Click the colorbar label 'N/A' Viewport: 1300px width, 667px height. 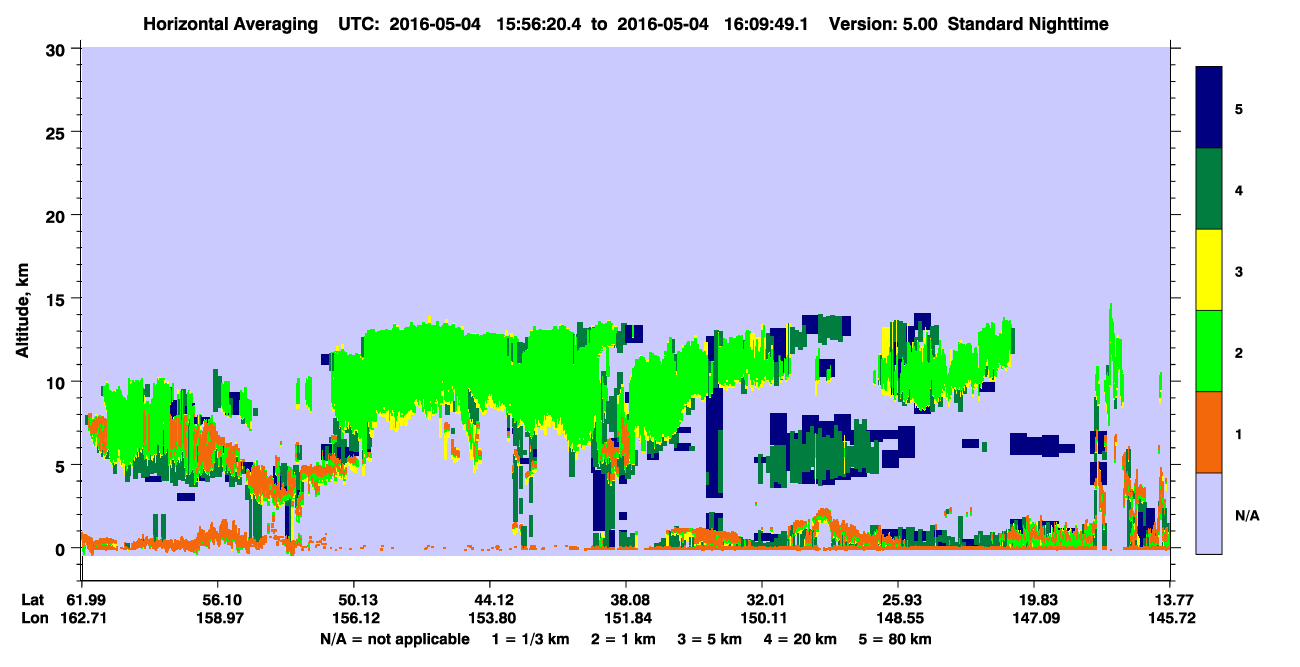(1246, 515)
